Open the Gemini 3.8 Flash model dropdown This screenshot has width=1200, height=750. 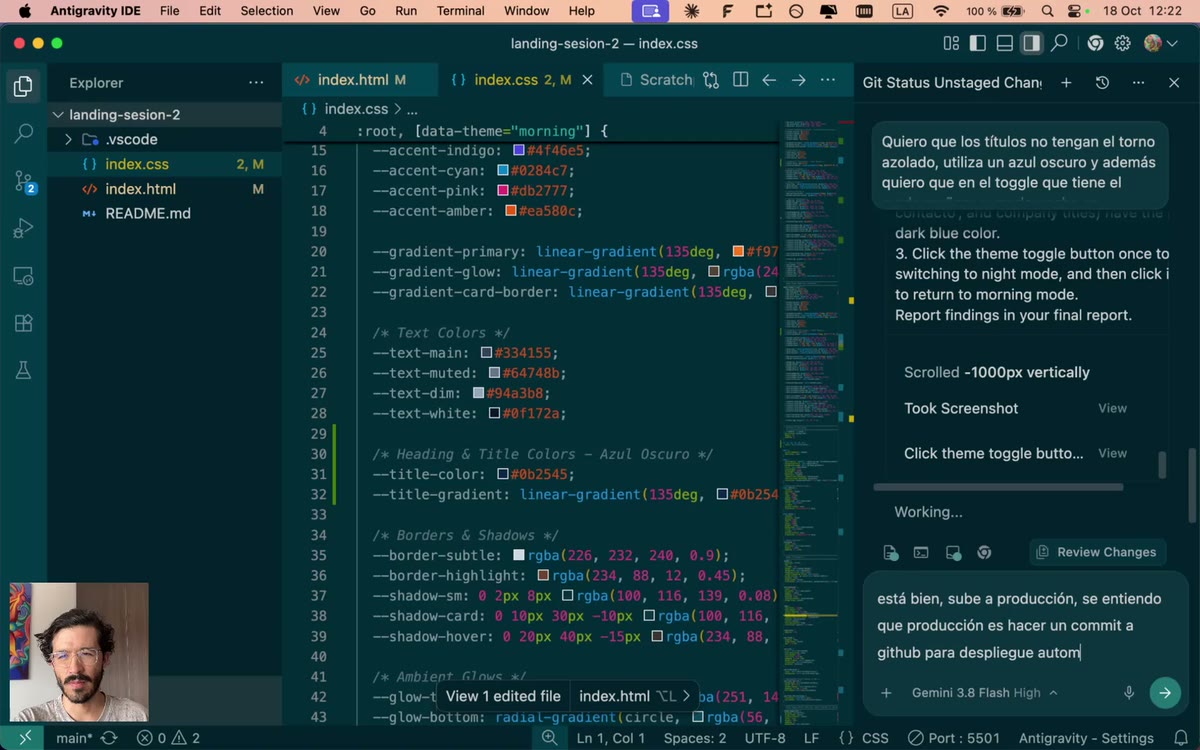[x=985, y=692]
